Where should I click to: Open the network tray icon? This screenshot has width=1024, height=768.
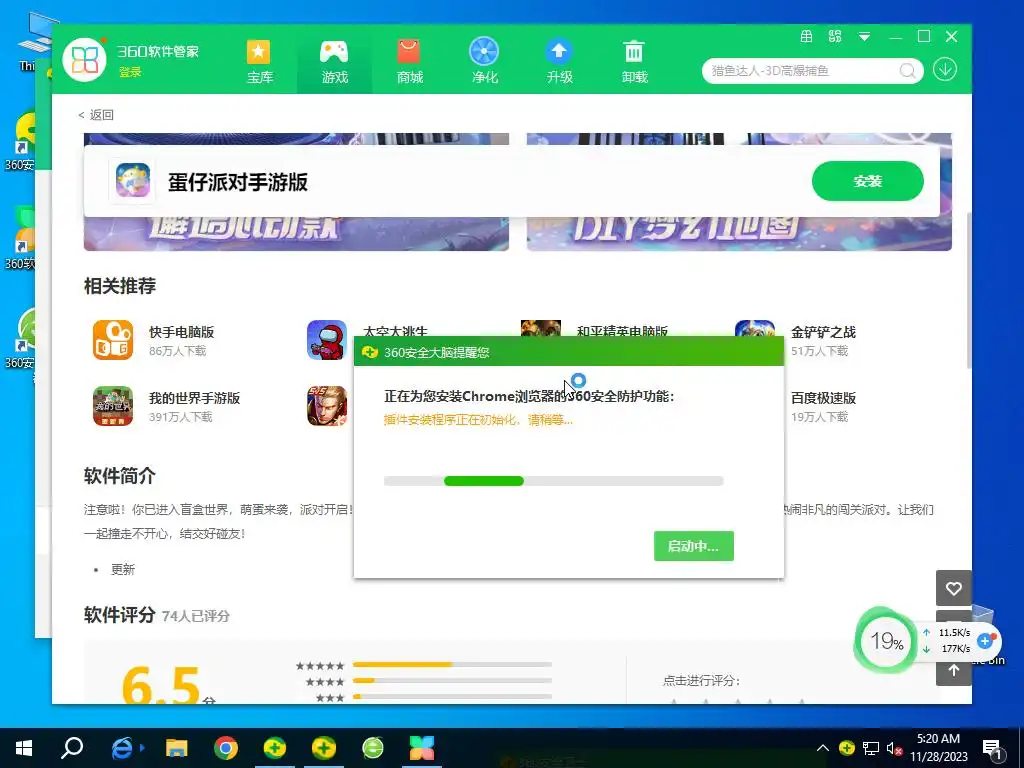871,748
